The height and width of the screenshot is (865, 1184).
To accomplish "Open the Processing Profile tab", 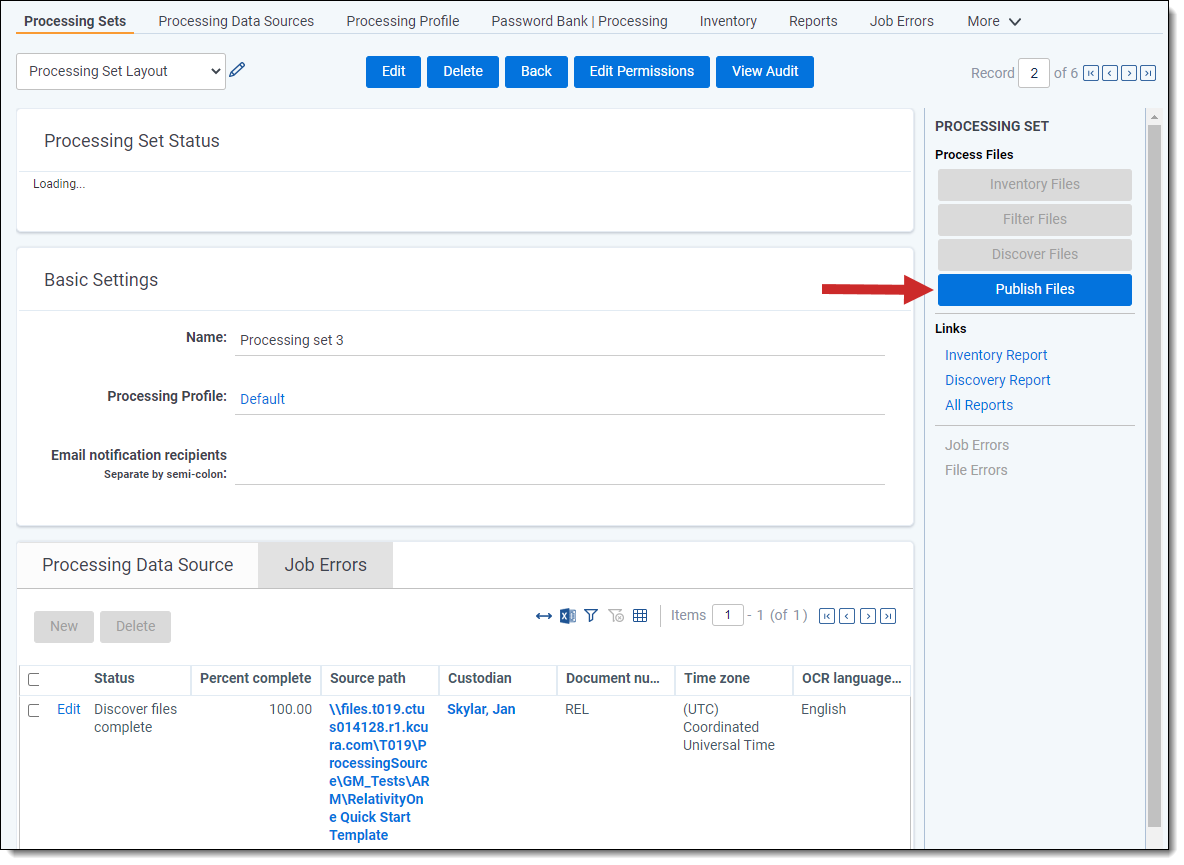I will [402, 21].
